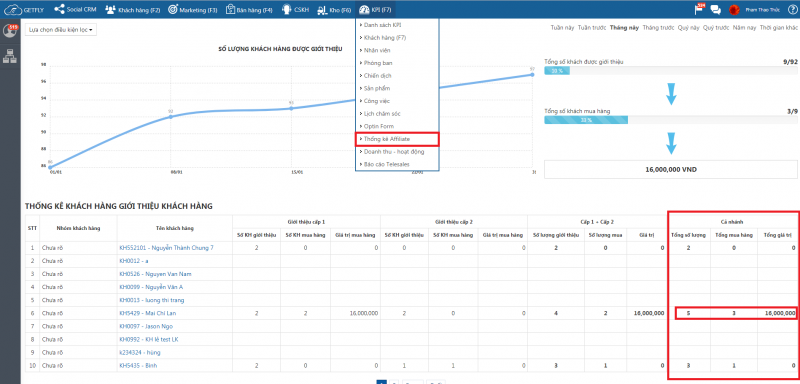
Task: Expand the KPI (F7) dropdown menu
Action: coord(376,9)
